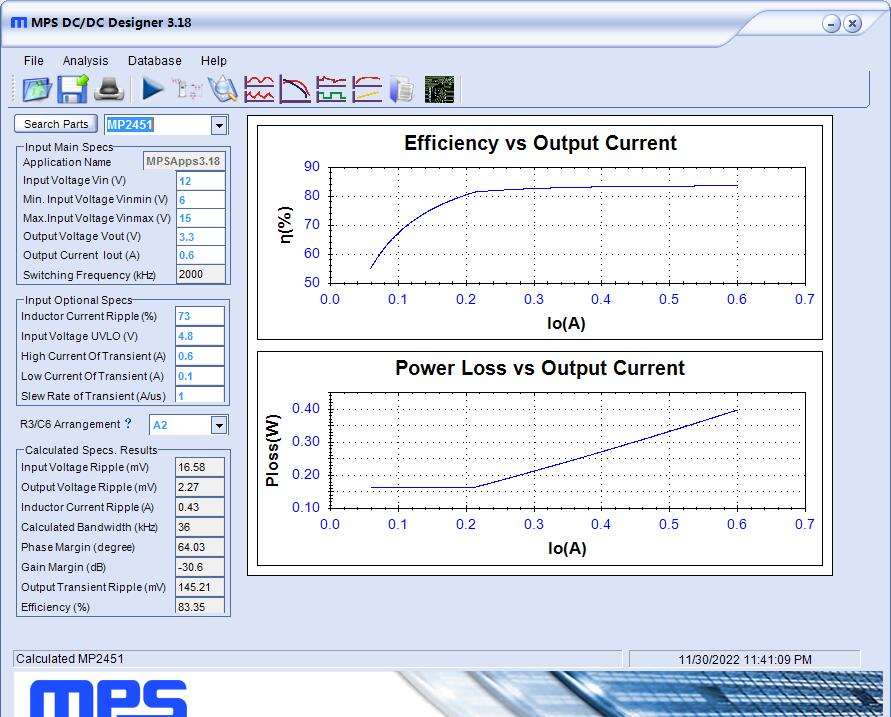Open the Analysis menu
The width and height of the screenshot is (891, 717).
tap(85, 61)
